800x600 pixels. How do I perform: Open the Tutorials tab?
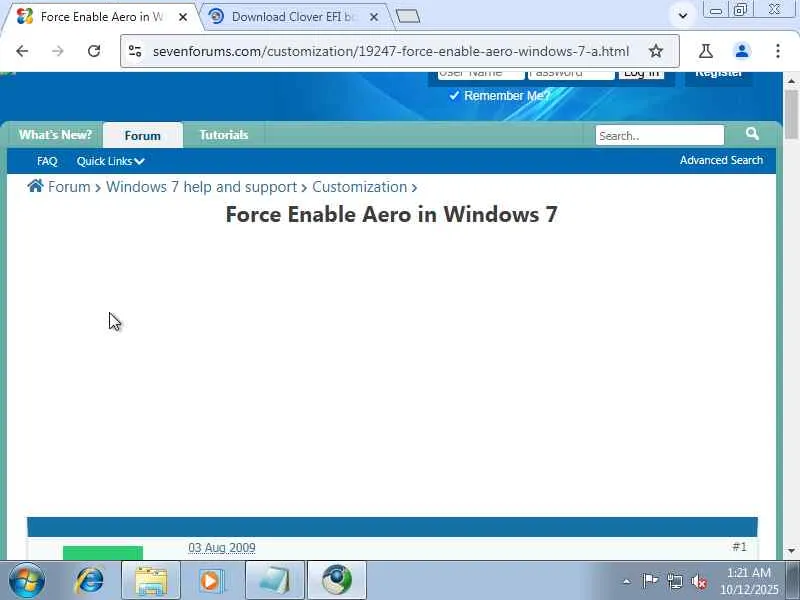(x=224, y=135)
